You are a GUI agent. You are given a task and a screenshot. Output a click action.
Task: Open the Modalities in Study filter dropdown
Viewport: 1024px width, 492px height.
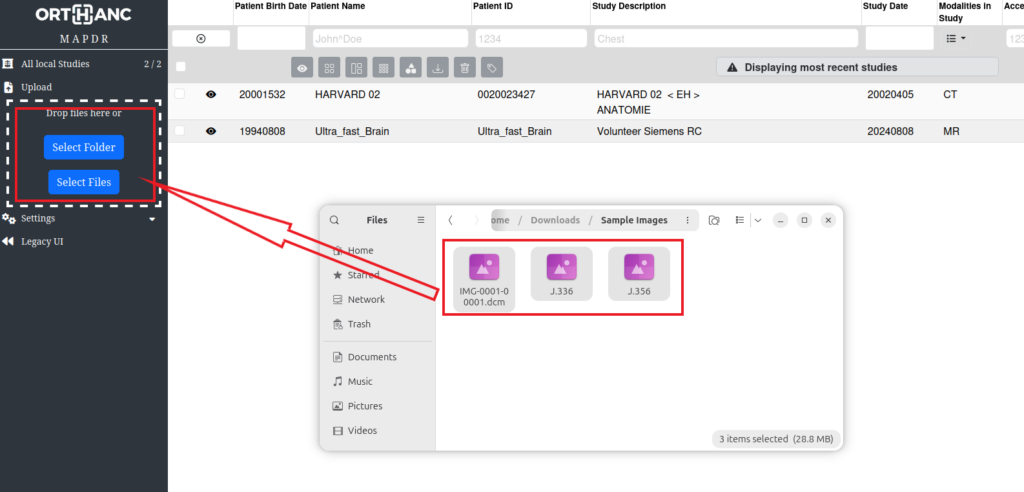[x=956, y=39]
